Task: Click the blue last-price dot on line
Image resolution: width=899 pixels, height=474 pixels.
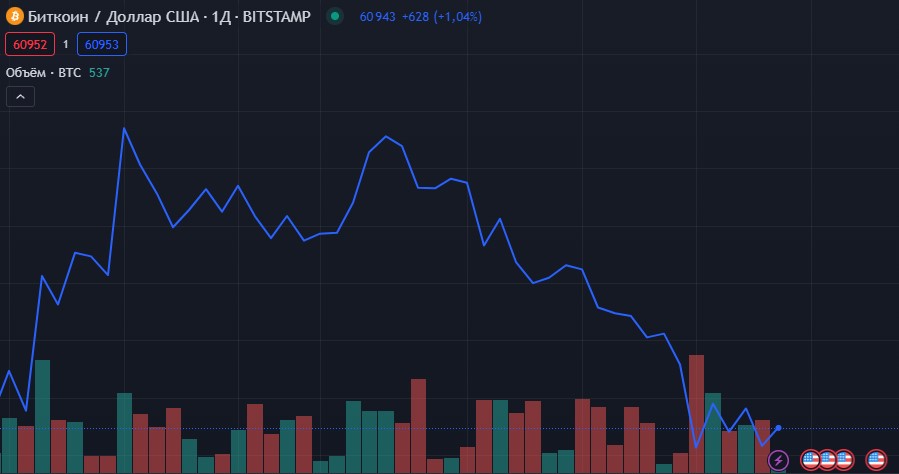Action: pos(778,428)
